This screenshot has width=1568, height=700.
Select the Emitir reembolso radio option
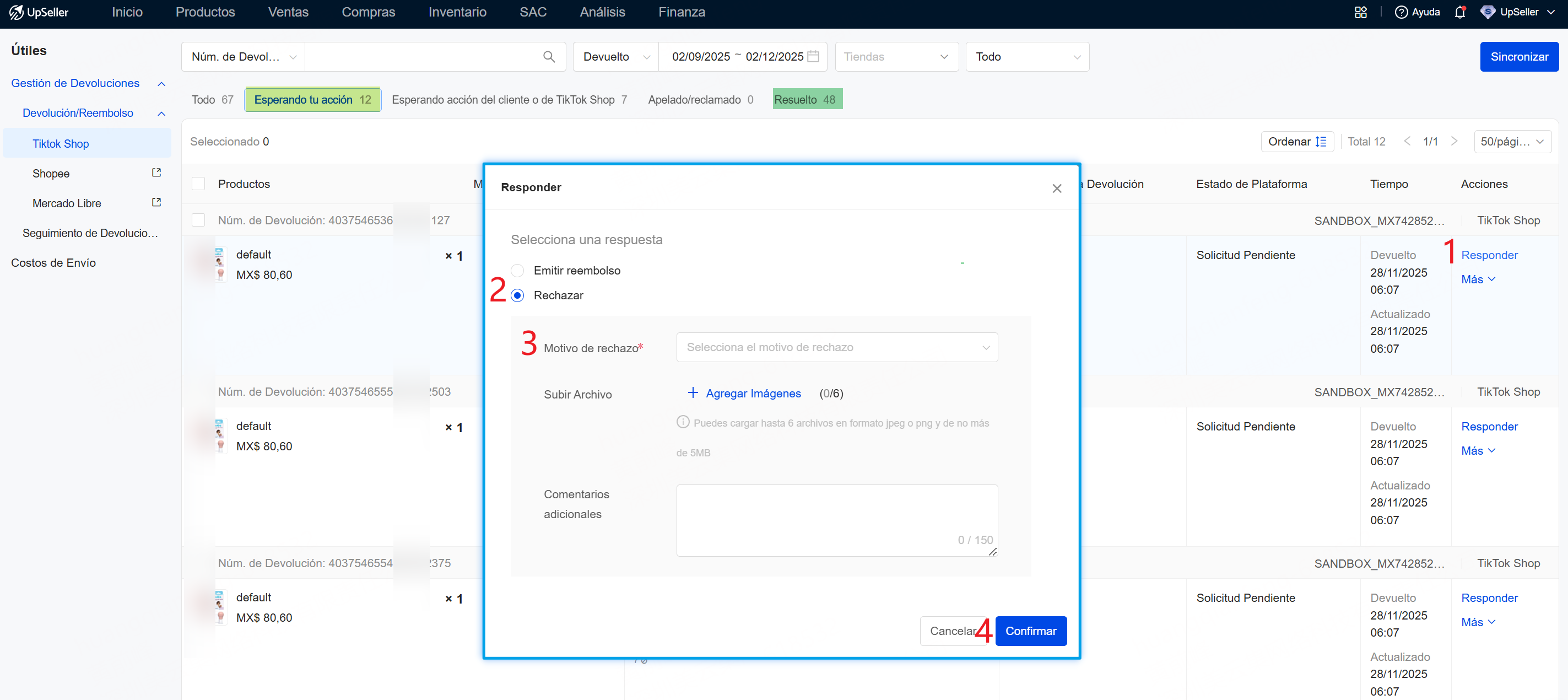517,270
